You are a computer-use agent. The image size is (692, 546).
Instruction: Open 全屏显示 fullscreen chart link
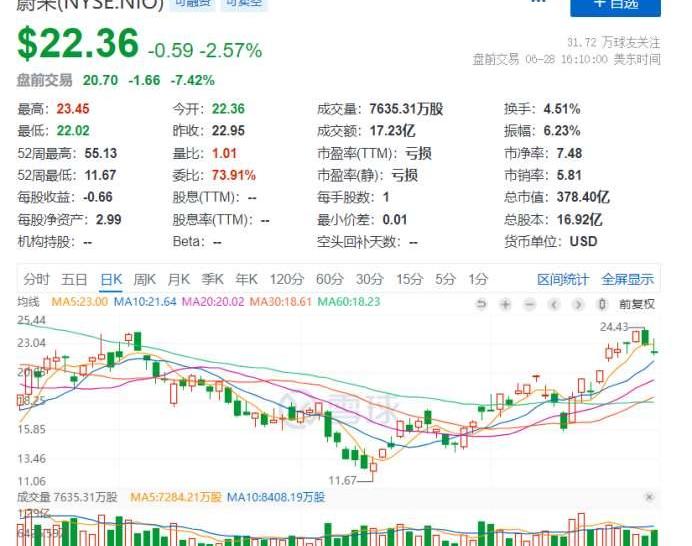coord(627,279)
